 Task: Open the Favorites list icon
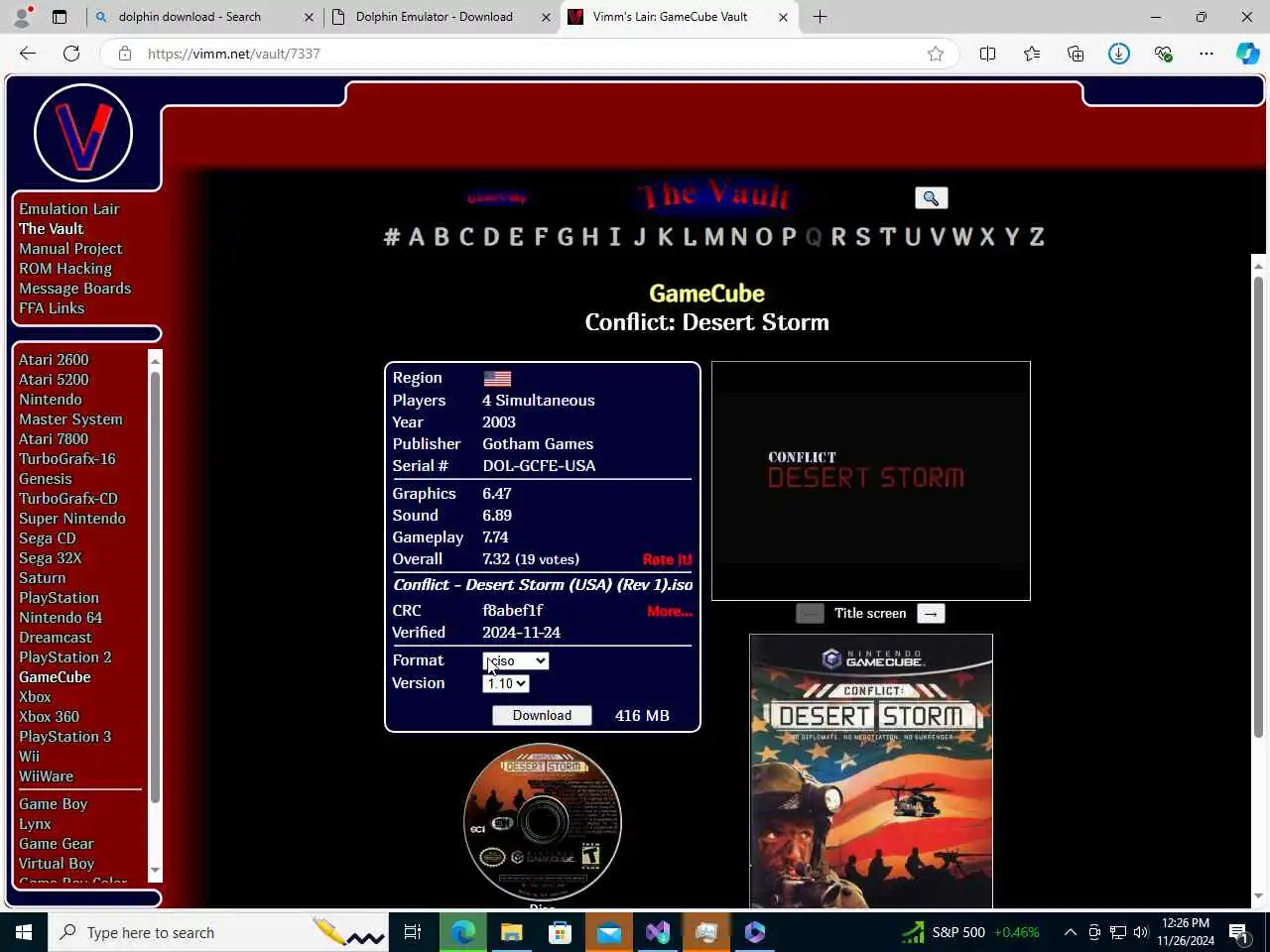point(1032,54)
